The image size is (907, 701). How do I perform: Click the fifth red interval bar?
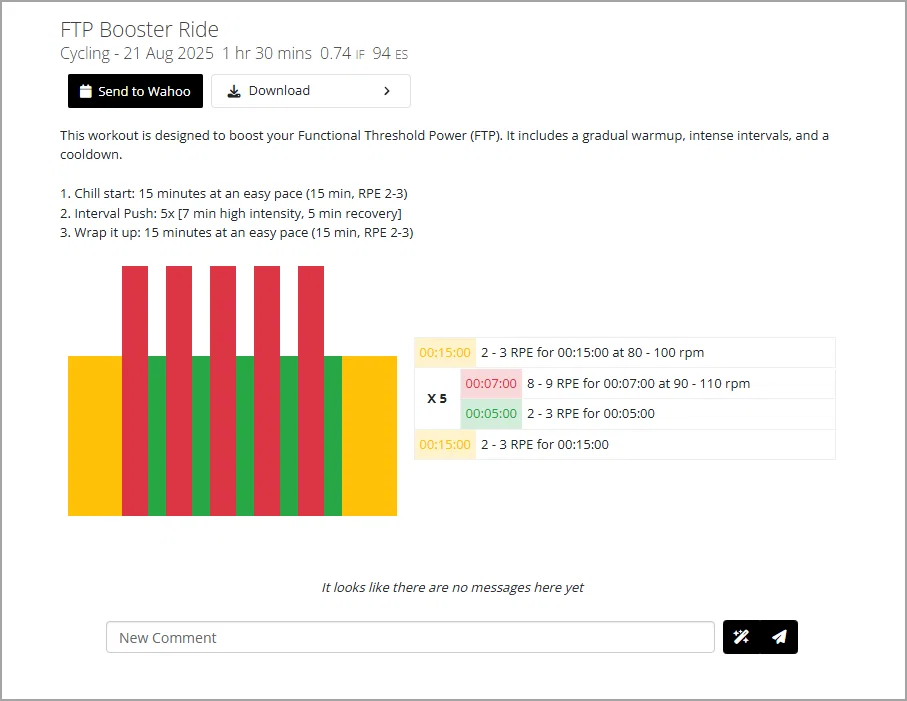(x=311, y=390)
